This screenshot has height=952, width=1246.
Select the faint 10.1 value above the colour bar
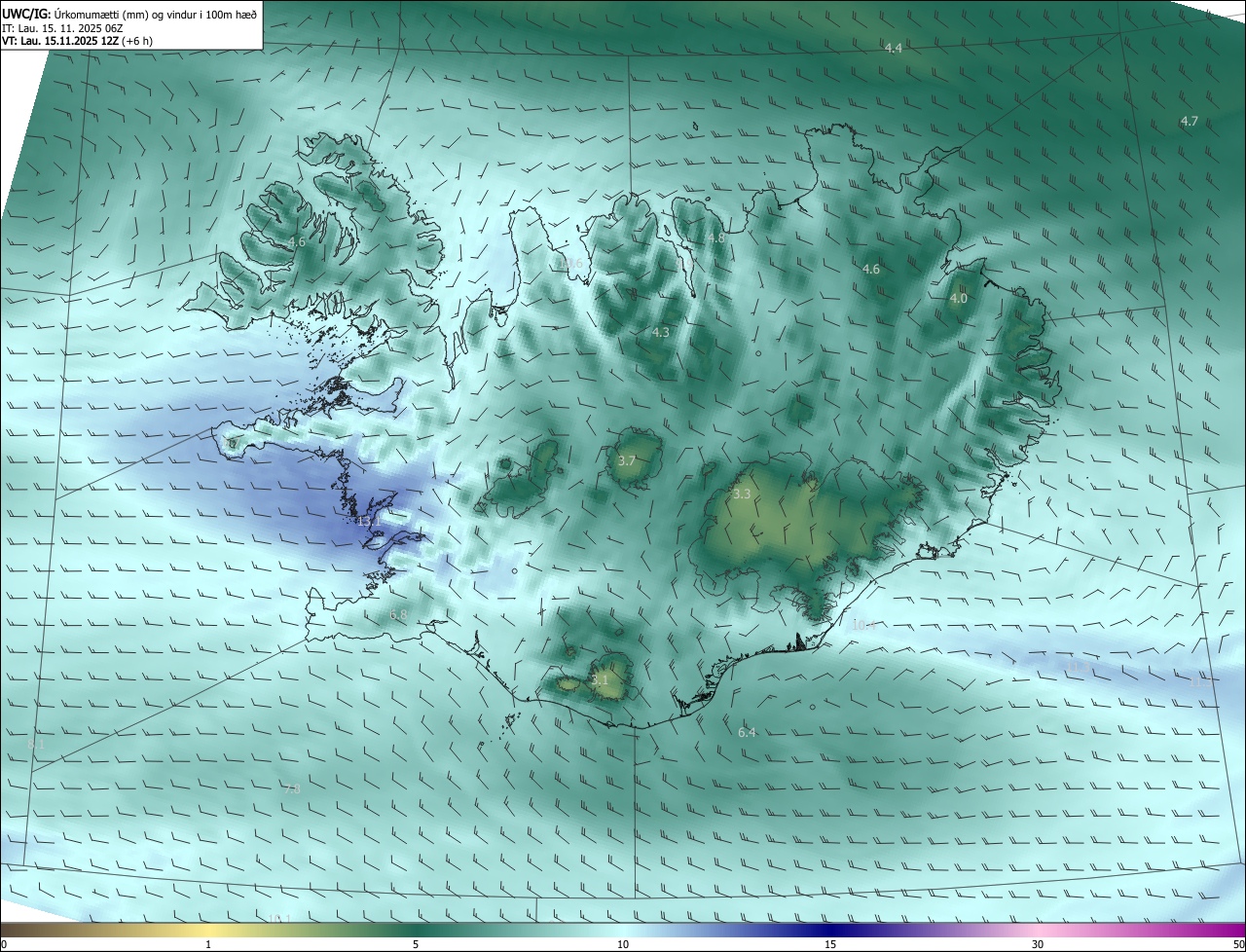(279, 918)
